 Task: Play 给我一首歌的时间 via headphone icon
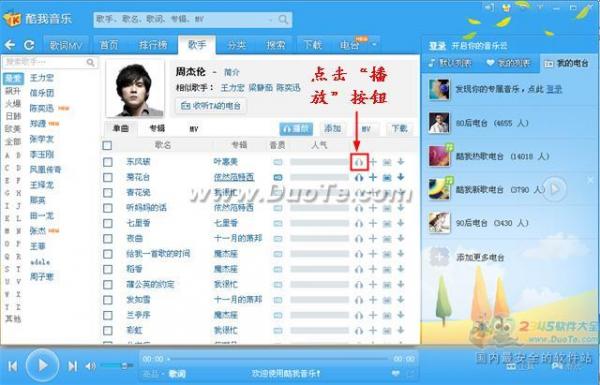click(x=359, y=254)
